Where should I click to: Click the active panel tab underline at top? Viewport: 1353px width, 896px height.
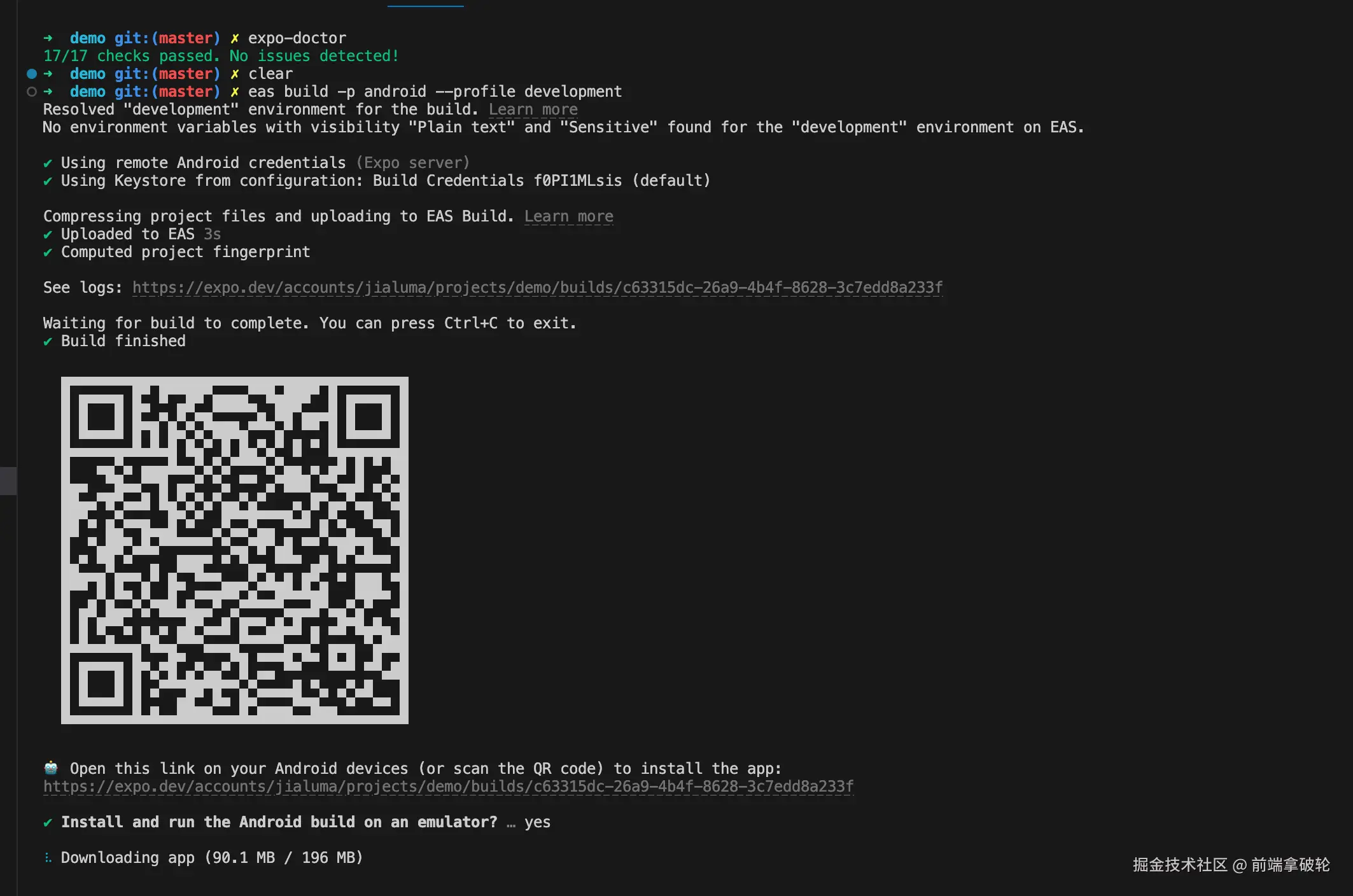coord(426,6)
